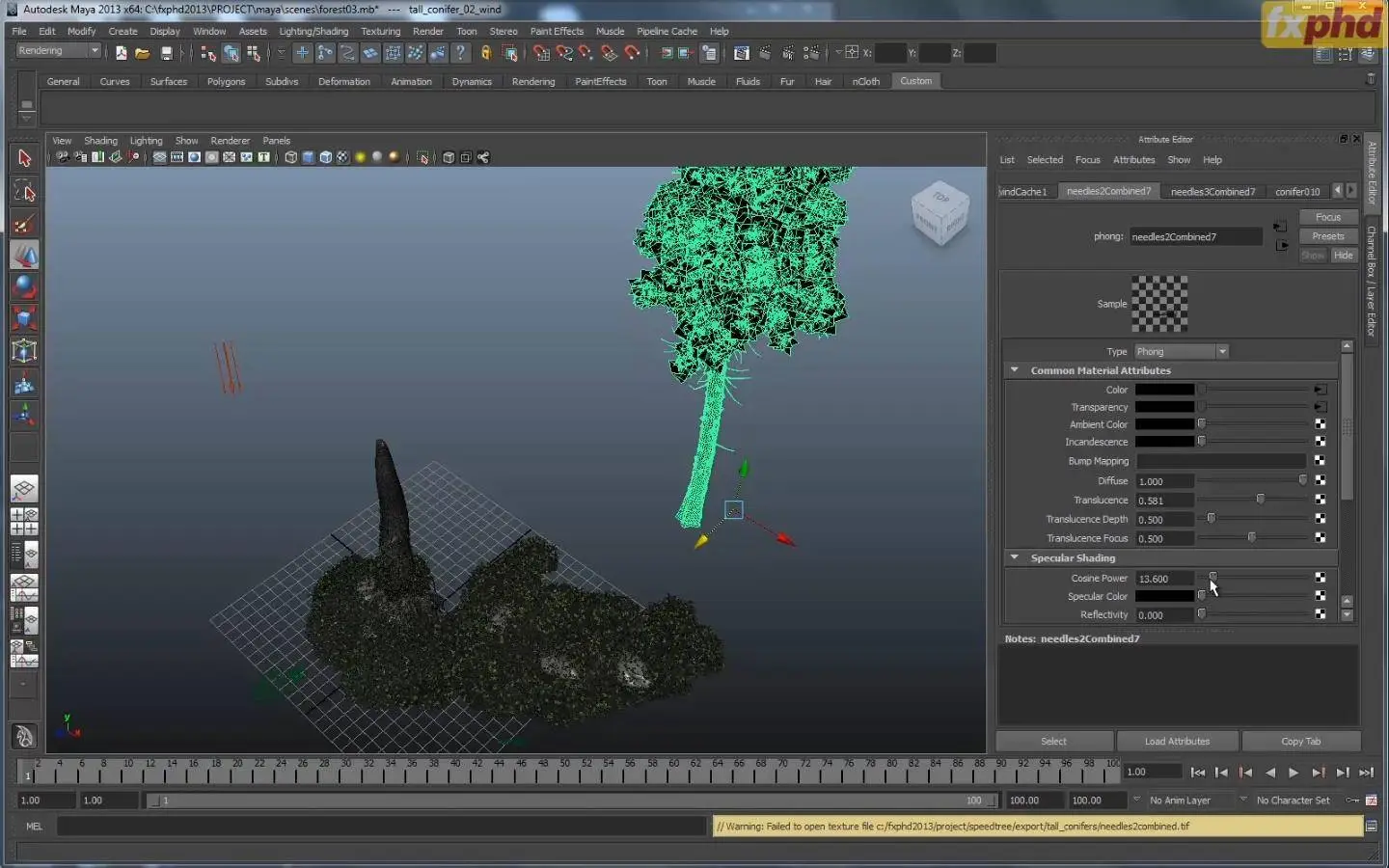Choose the Scale tool cube icon
Viewport: 1389px width, 868px height.
(24, 318)
